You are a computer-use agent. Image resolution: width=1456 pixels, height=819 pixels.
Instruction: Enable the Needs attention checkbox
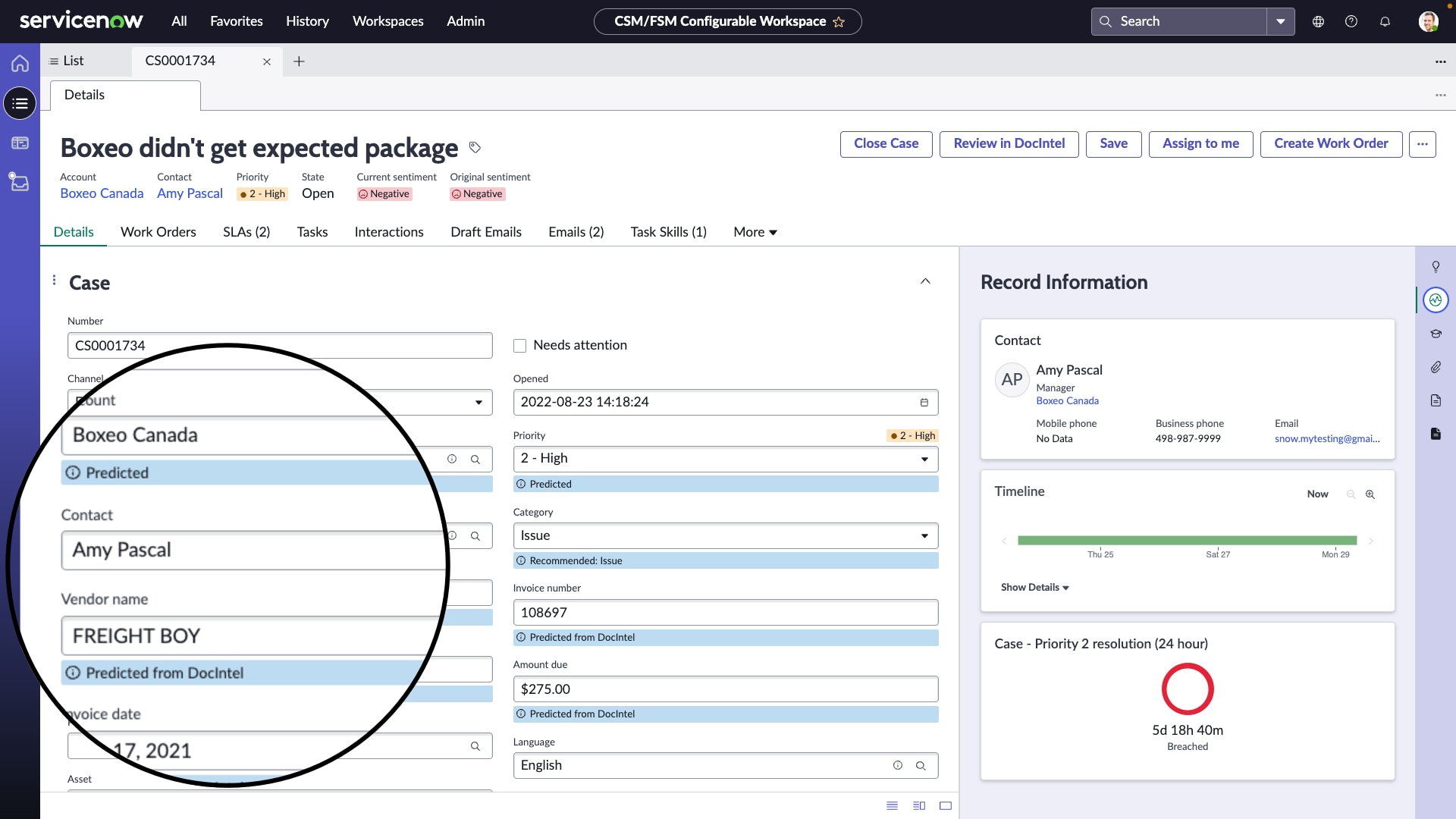[x=520, y=345]
